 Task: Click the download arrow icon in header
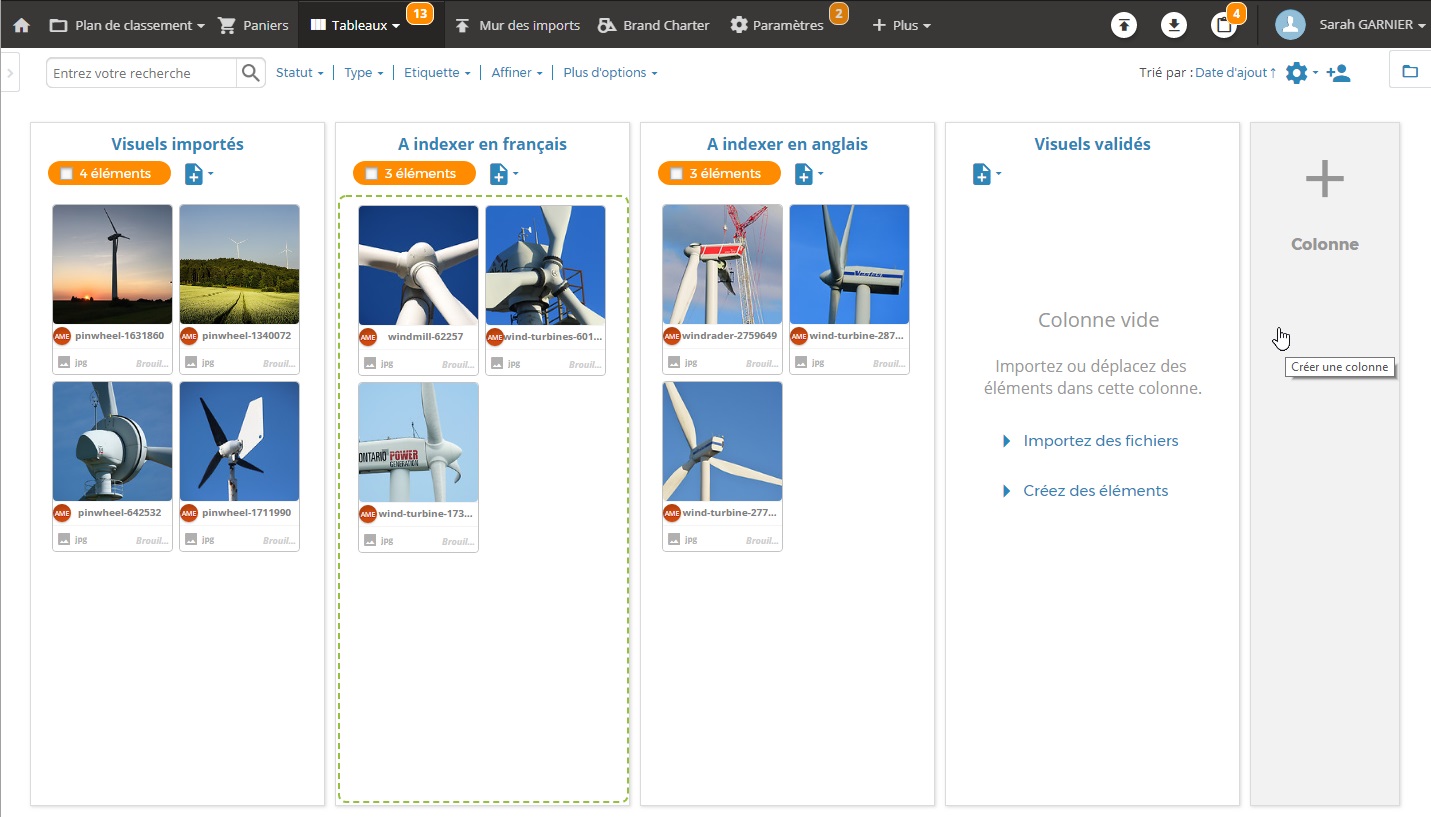click(x=1174, y=26)
